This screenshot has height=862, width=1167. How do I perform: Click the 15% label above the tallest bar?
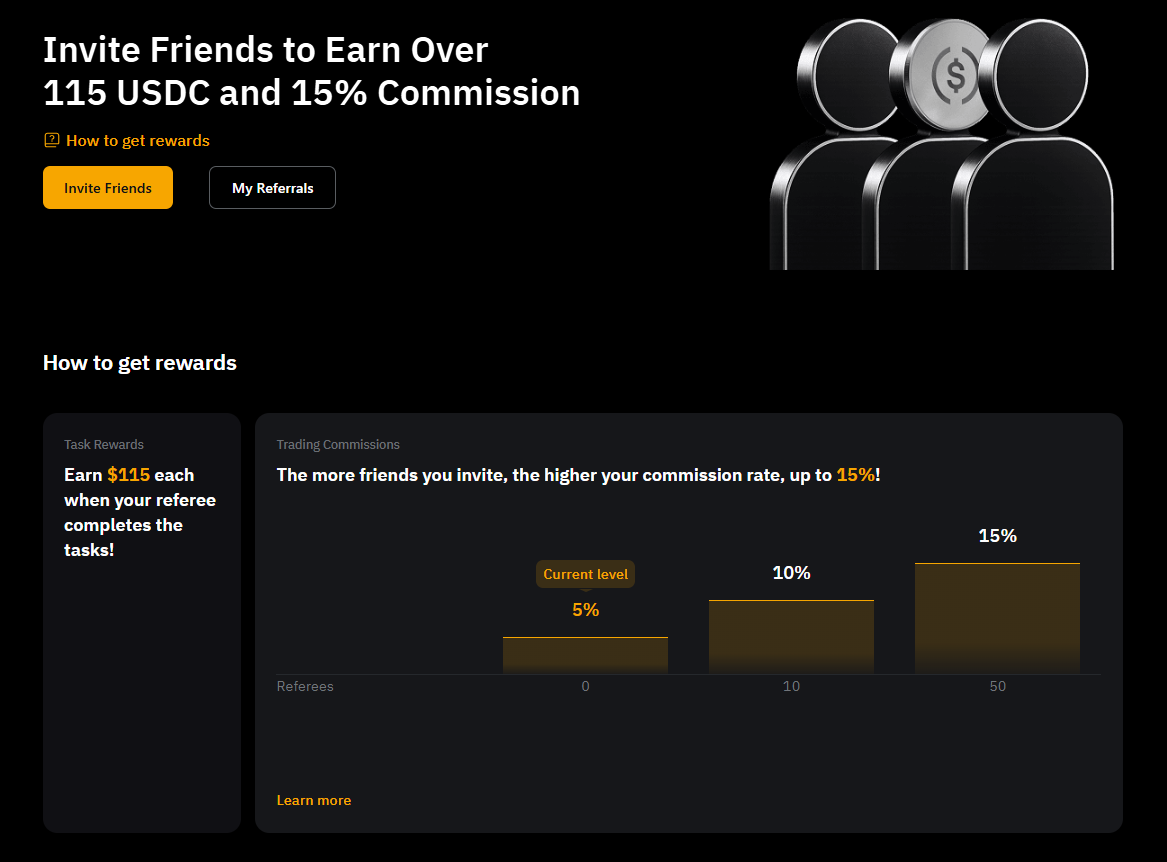pyautogui.click(x=997, y=536)
